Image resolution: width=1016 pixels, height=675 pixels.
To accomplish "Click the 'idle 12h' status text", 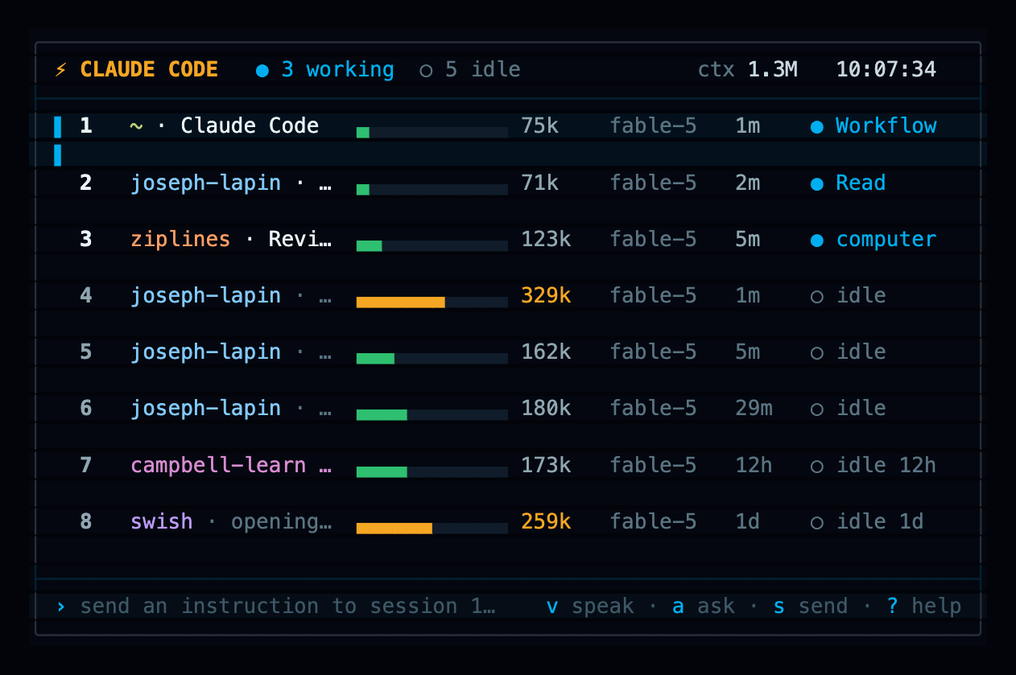I will point(886,465).
